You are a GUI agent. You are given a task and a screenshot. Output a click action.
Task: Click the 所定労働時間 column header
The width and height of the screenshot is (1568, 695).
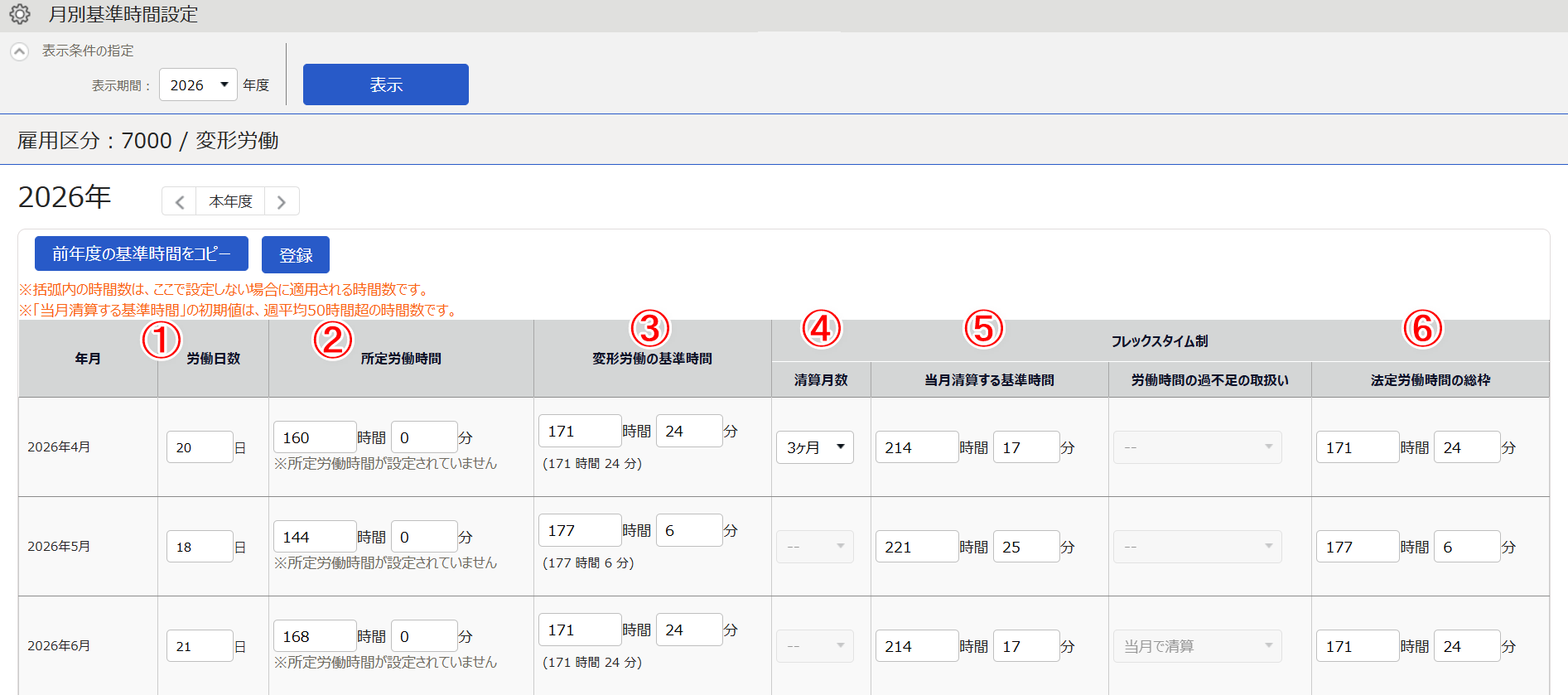[401, 359]
